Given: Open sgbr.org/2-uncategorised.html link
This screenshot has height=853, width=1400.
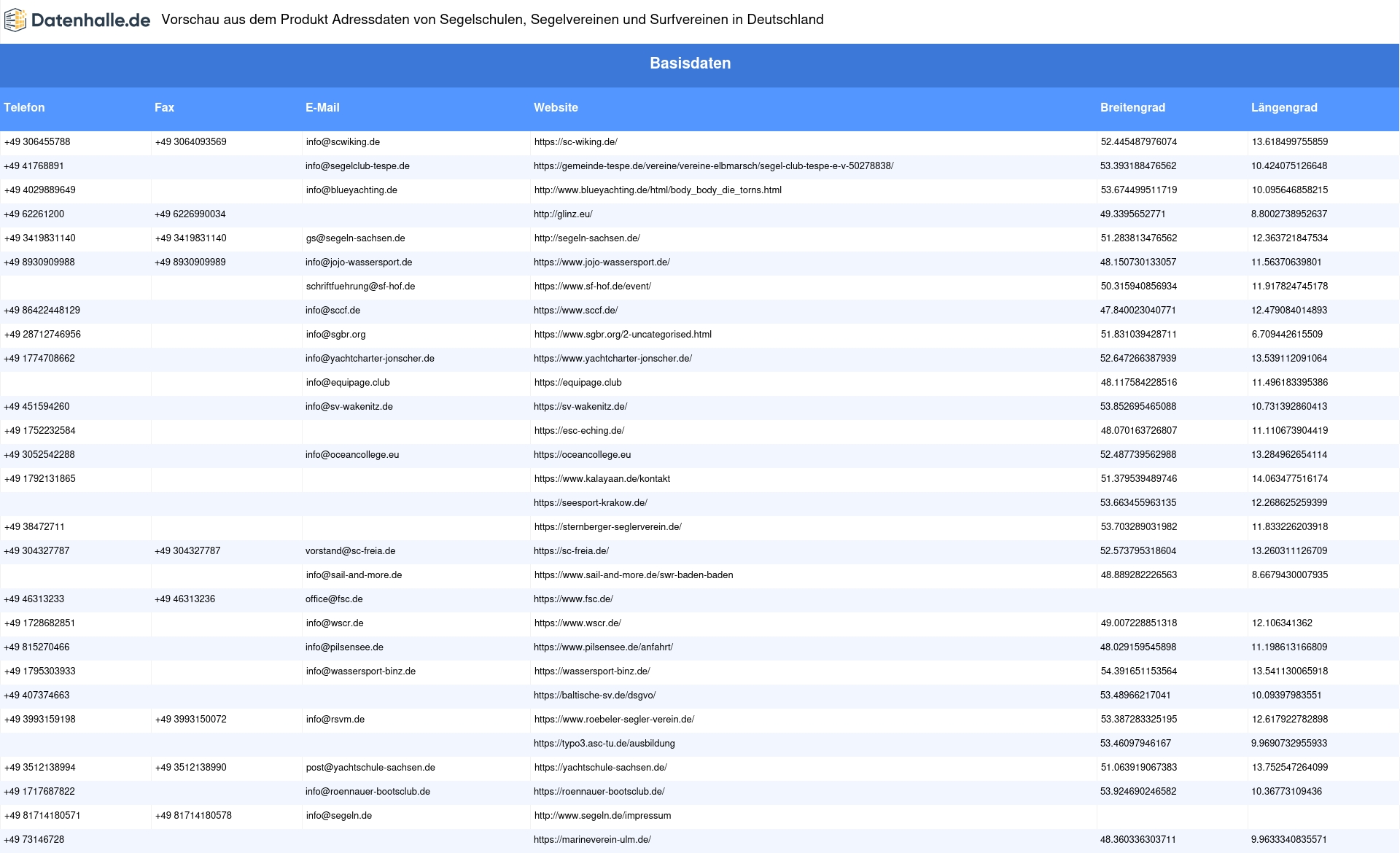Looking at the screenshot, I should coord(623,335).
